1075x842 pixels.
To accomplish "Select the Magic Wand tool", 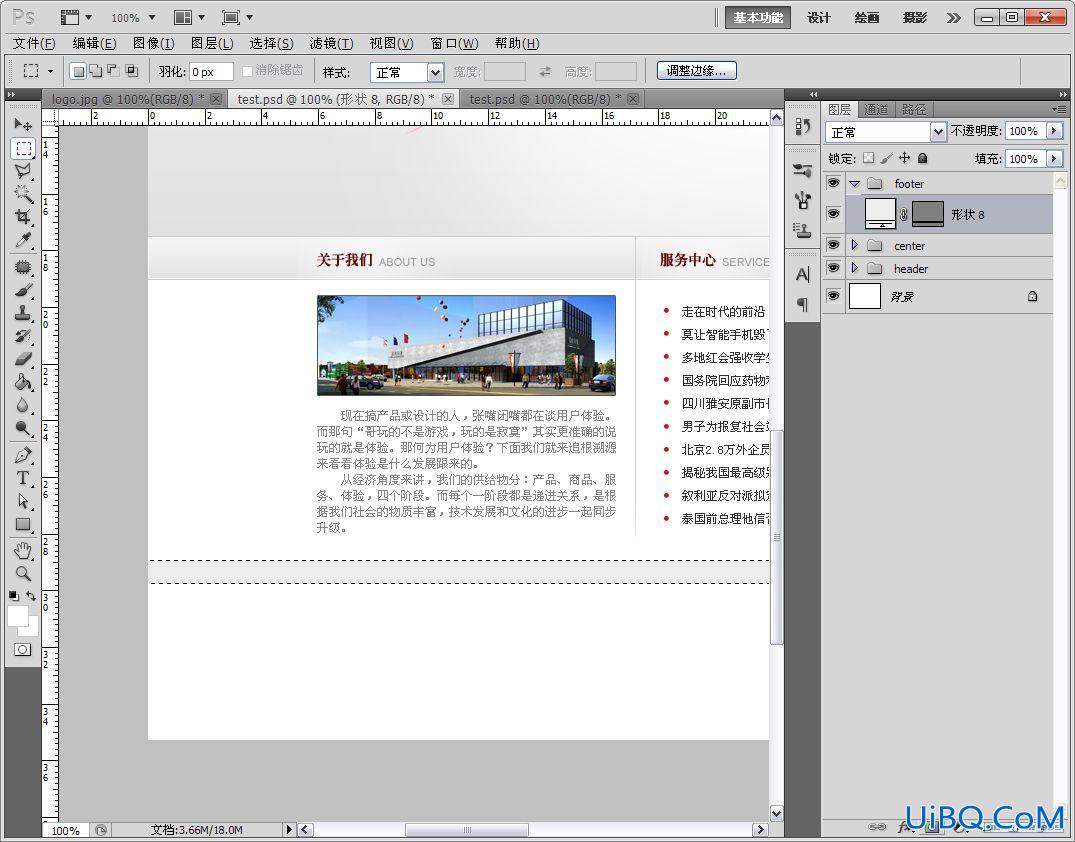I will (23, 193).
